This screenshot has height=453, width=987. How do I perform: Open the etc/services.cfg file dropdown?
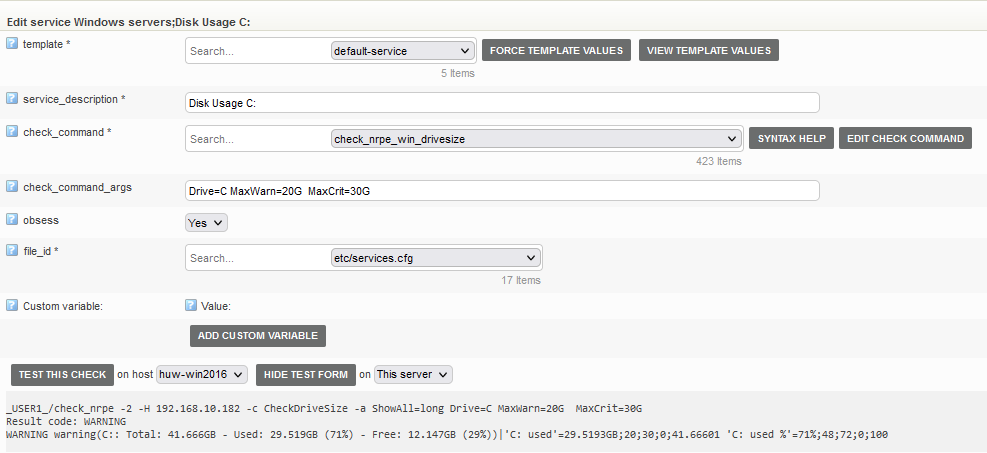[436, 258]
